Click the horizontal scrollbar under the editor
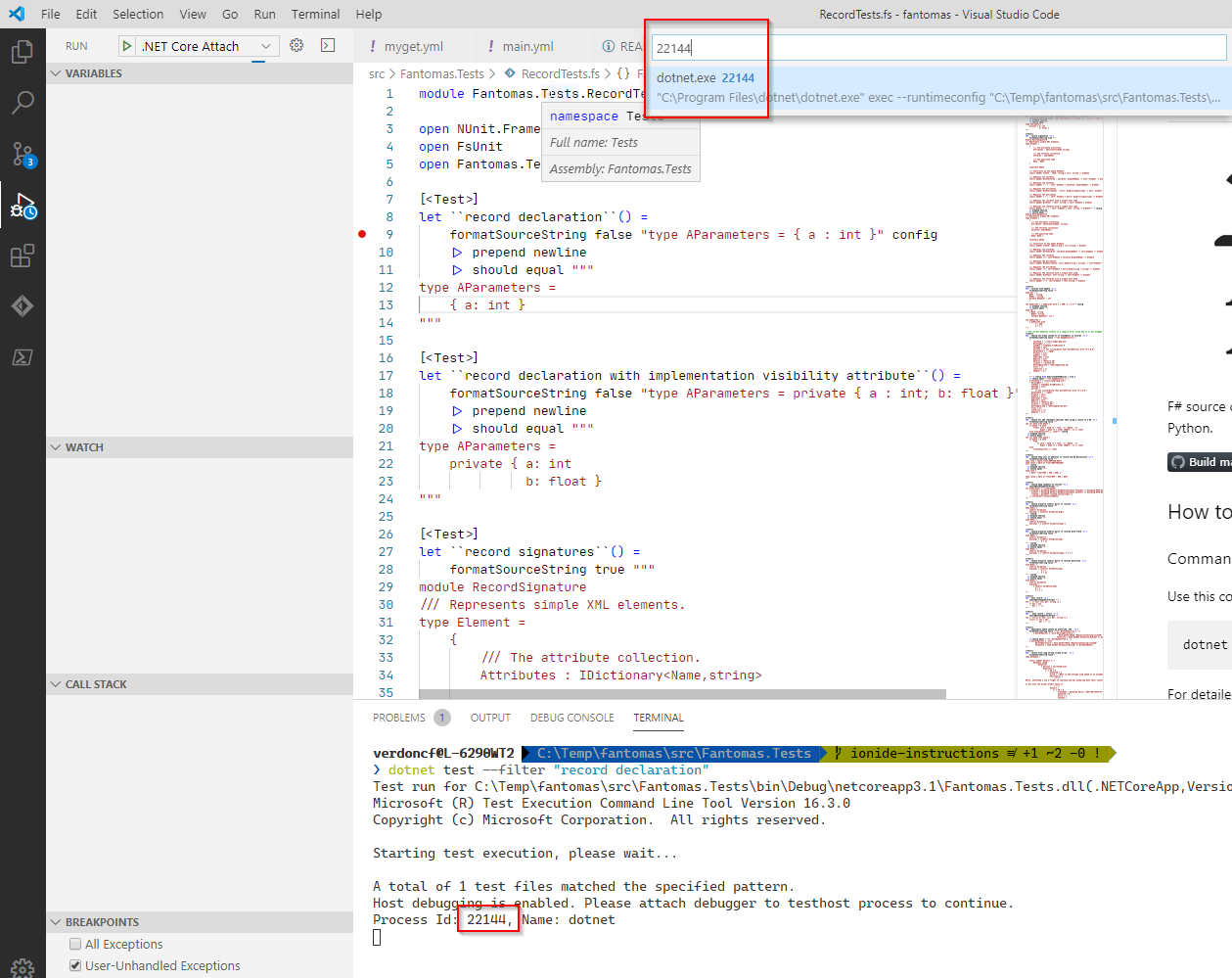The width and height of the screenshot is (1232, 978). 682,694
